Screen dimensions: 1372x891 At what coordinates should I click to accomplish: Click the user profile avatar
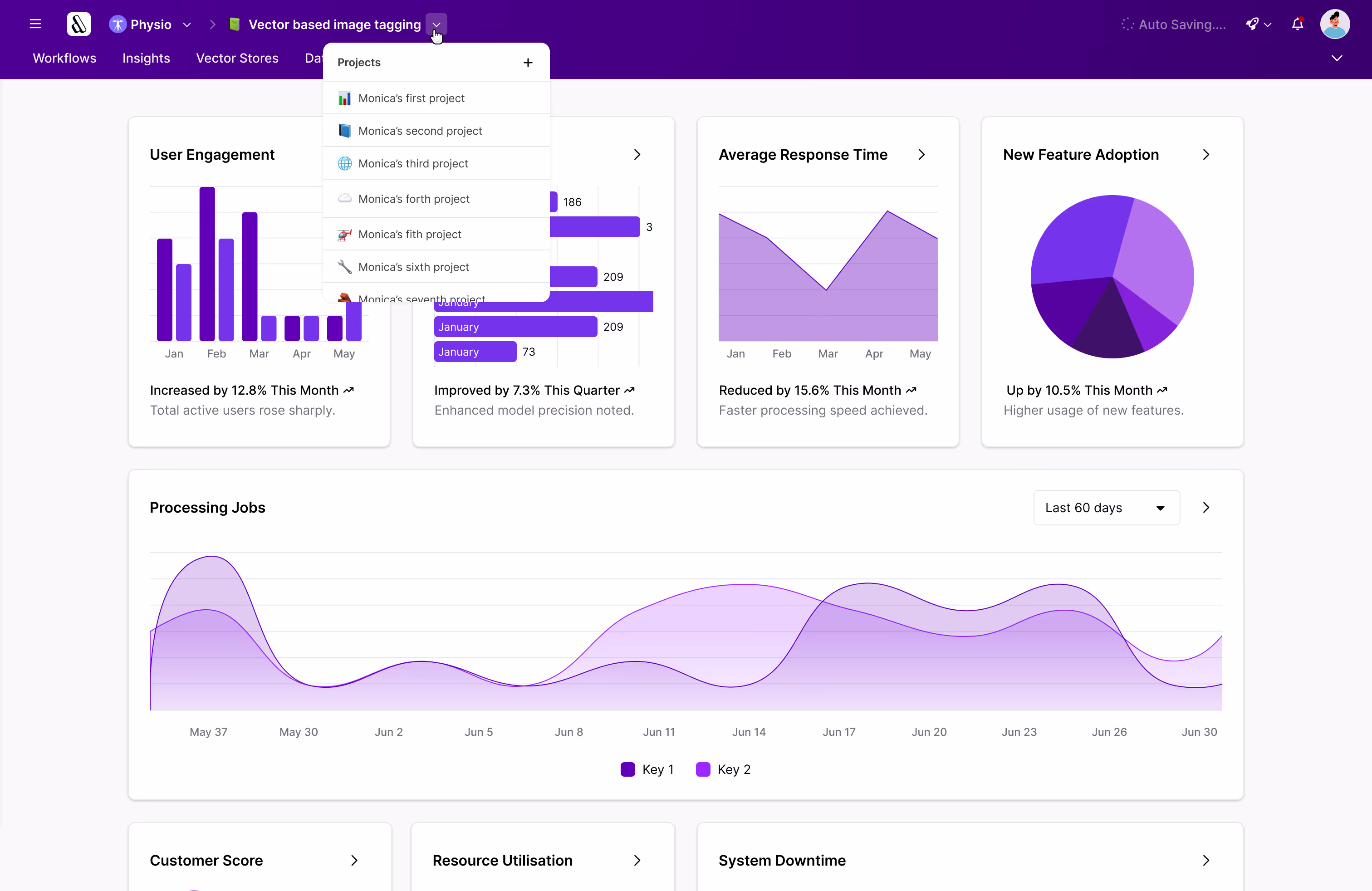click(x=1334, y=24)
